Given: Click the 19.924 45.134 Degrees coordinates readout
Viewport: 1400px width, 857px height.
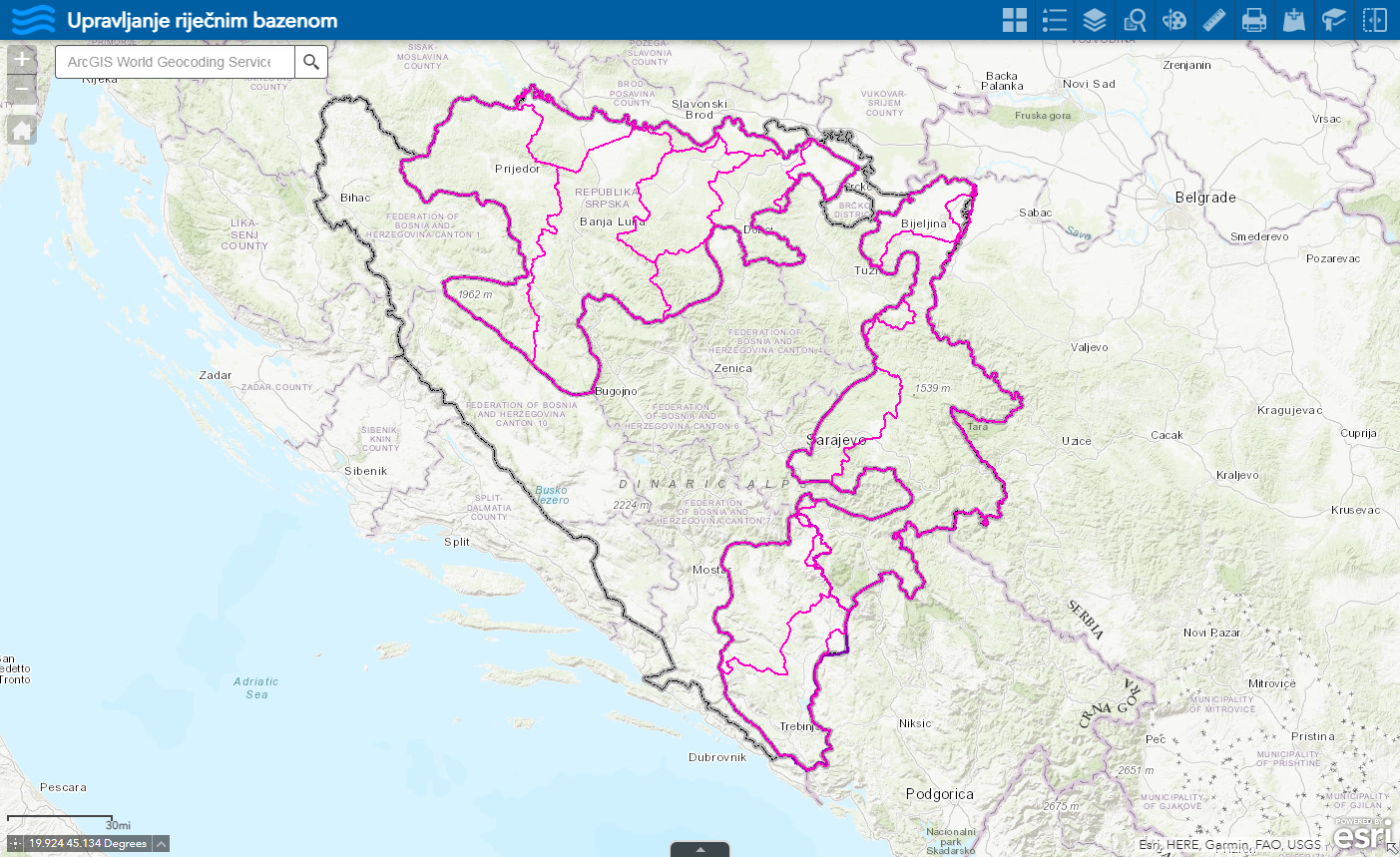Looking at the screenshot, I should pyautogui.click(x=88, y=844).
